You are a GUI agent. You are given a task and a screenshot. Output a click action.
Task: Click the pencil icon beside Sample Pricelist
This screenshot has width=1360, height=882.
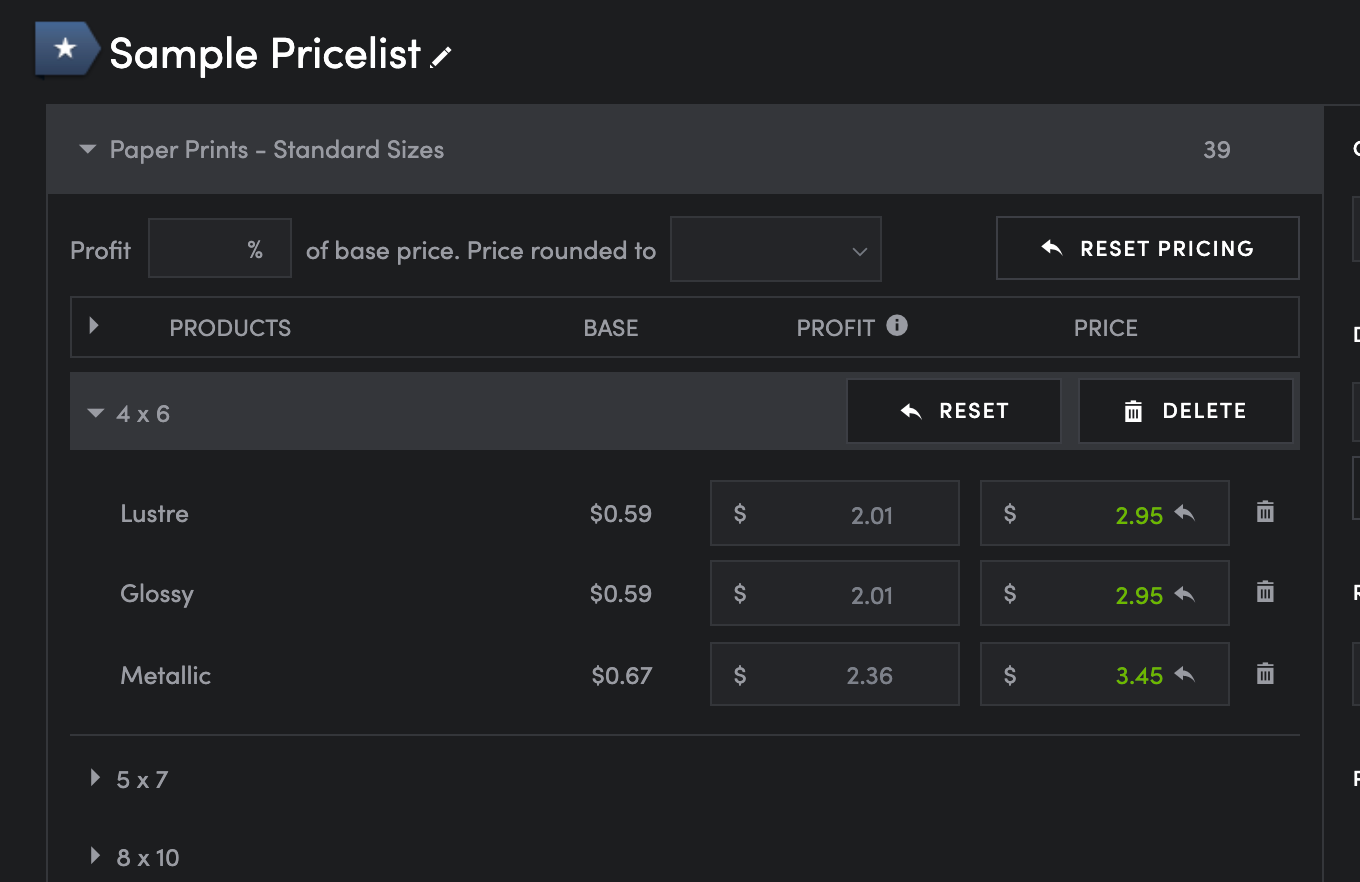pyautogui.click(x=441, y=58)
